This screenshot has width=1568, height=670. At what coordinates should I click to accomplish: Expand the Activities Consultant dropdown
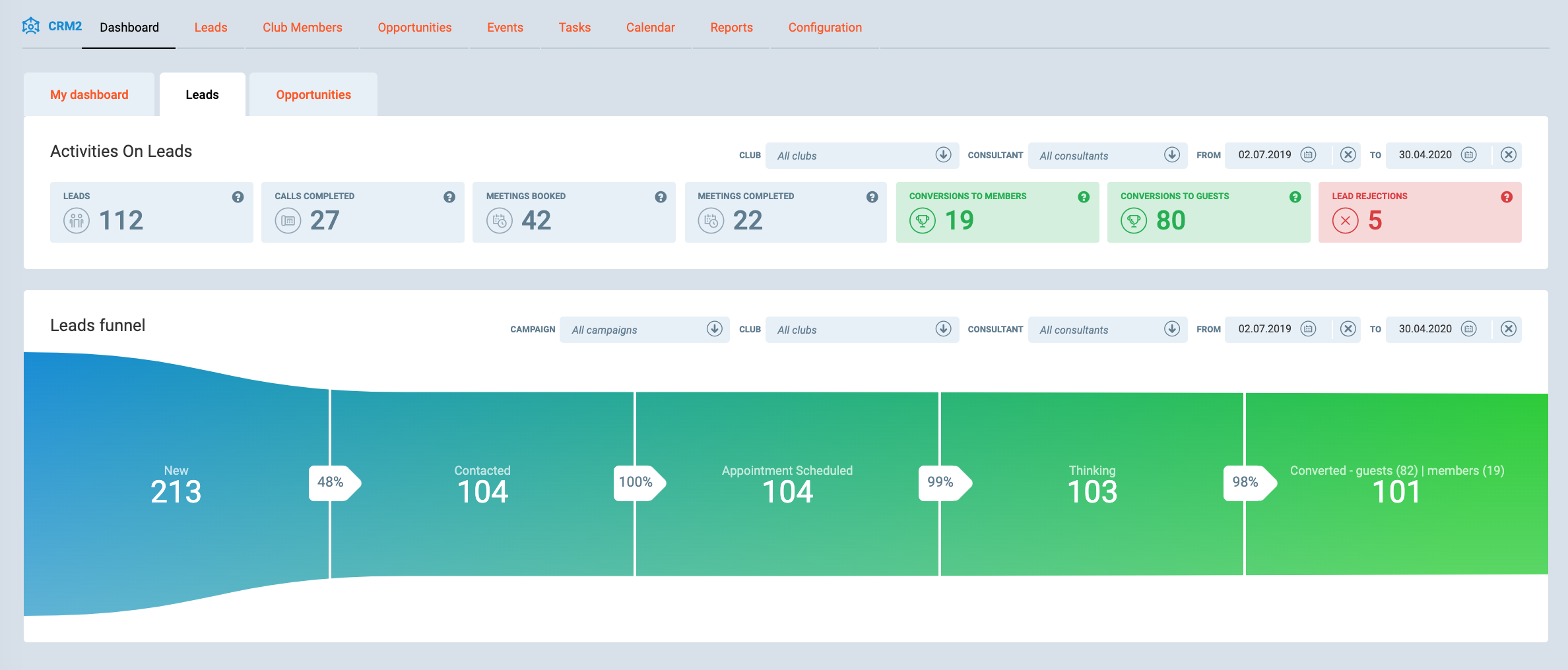pos(1171,155)
